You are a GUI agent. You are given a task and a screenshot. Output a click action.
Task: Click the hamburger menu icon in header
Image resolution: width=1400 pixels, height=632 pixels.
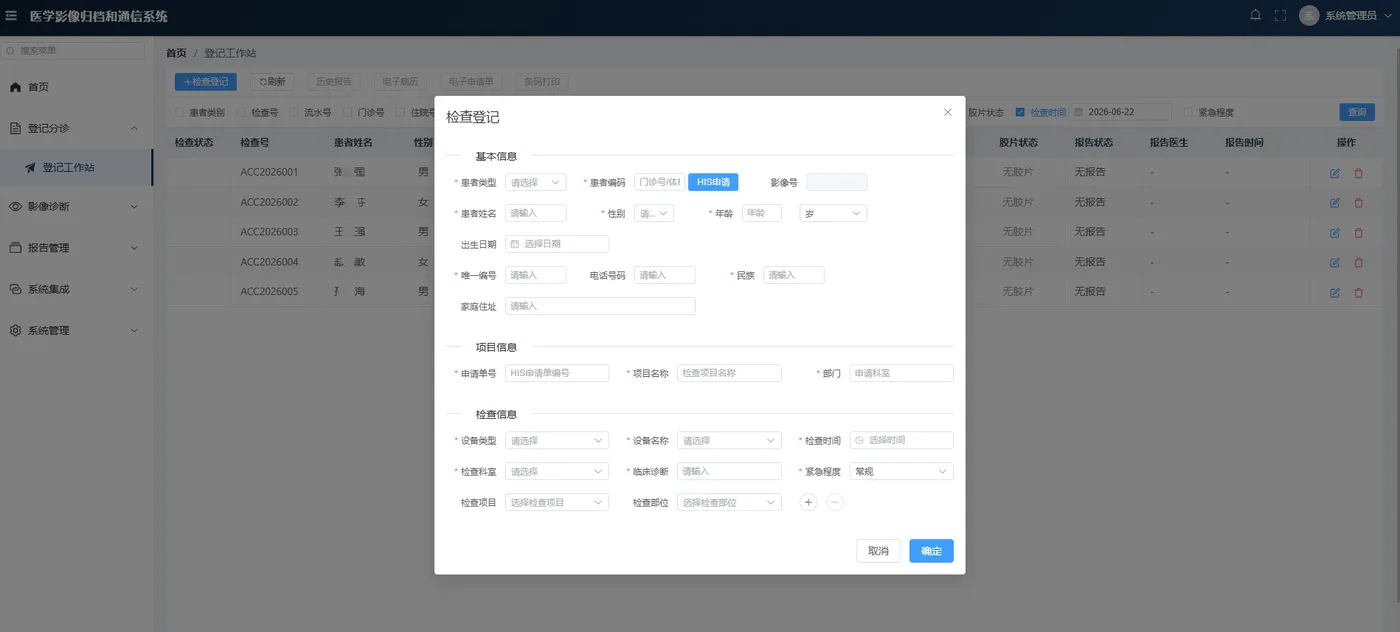coord(12,16)
